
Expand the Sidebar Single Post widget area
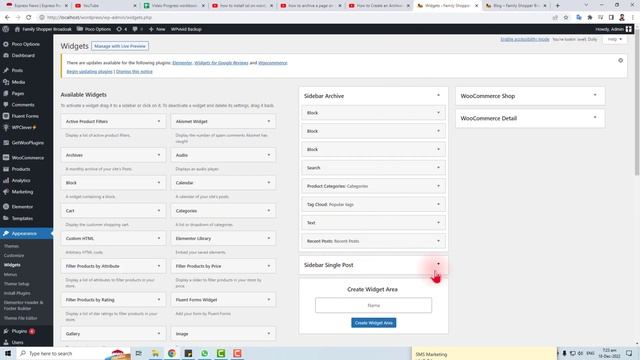pyautogui.click(x=438, y=264)
